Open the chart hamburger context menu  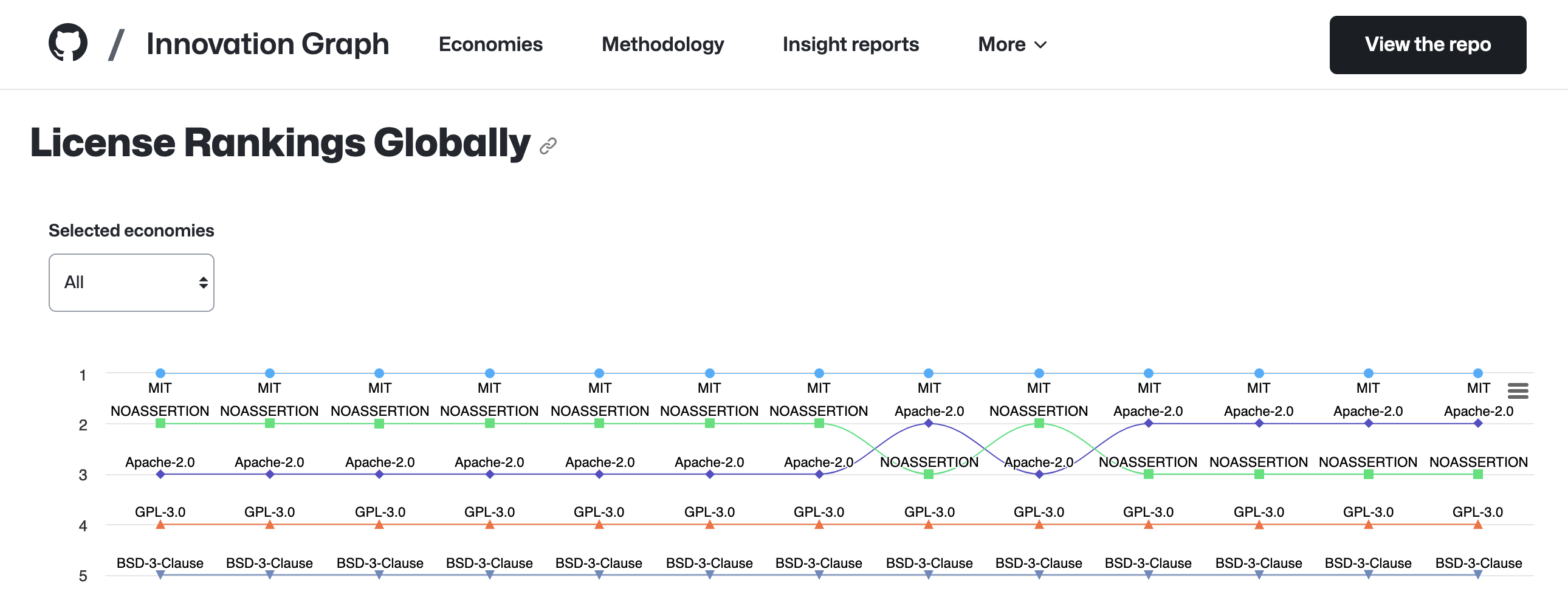(1518, 390)
